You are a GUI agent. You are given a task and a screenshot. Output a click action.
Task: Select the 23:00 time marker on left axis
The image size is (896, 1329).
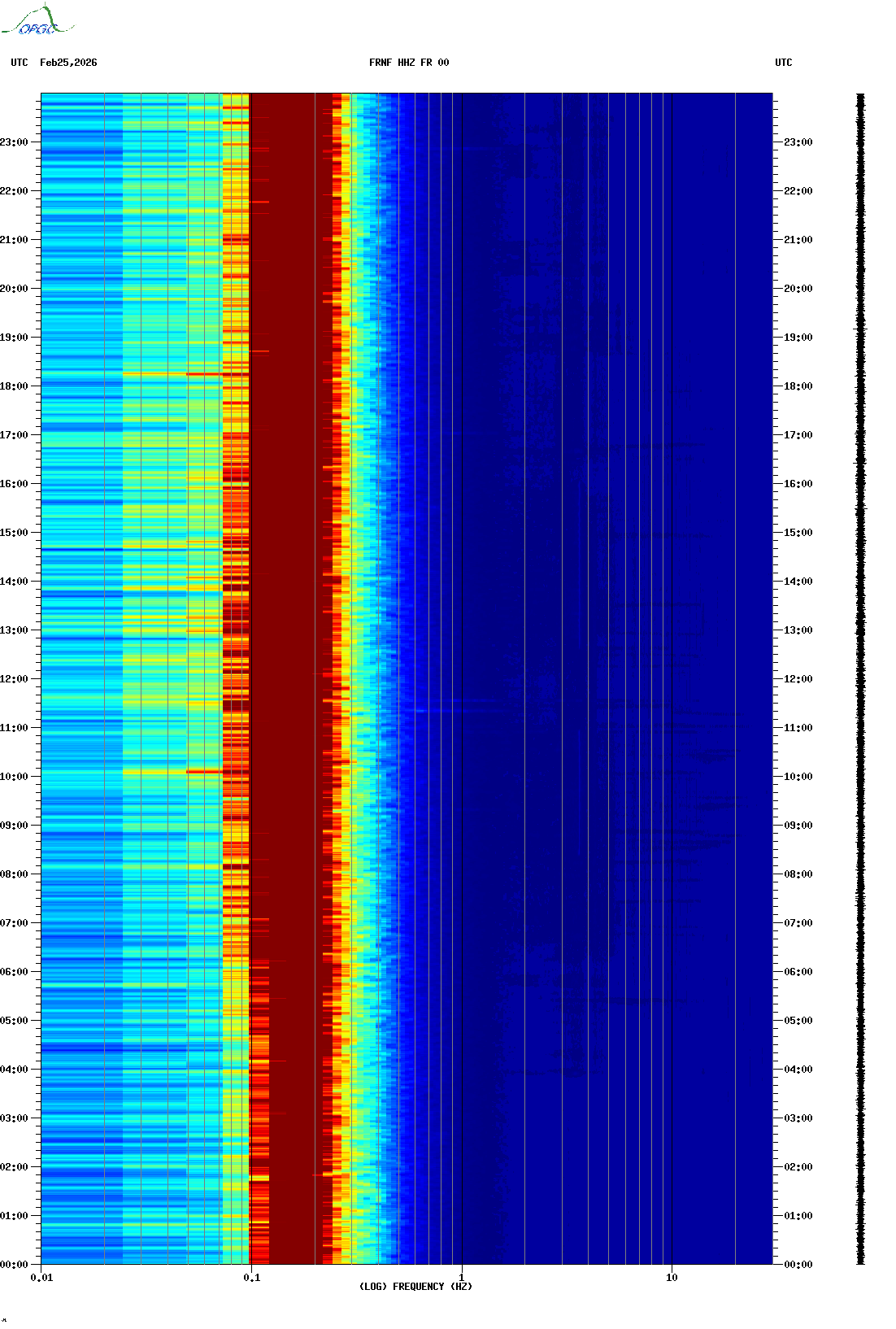coord(14,142)
